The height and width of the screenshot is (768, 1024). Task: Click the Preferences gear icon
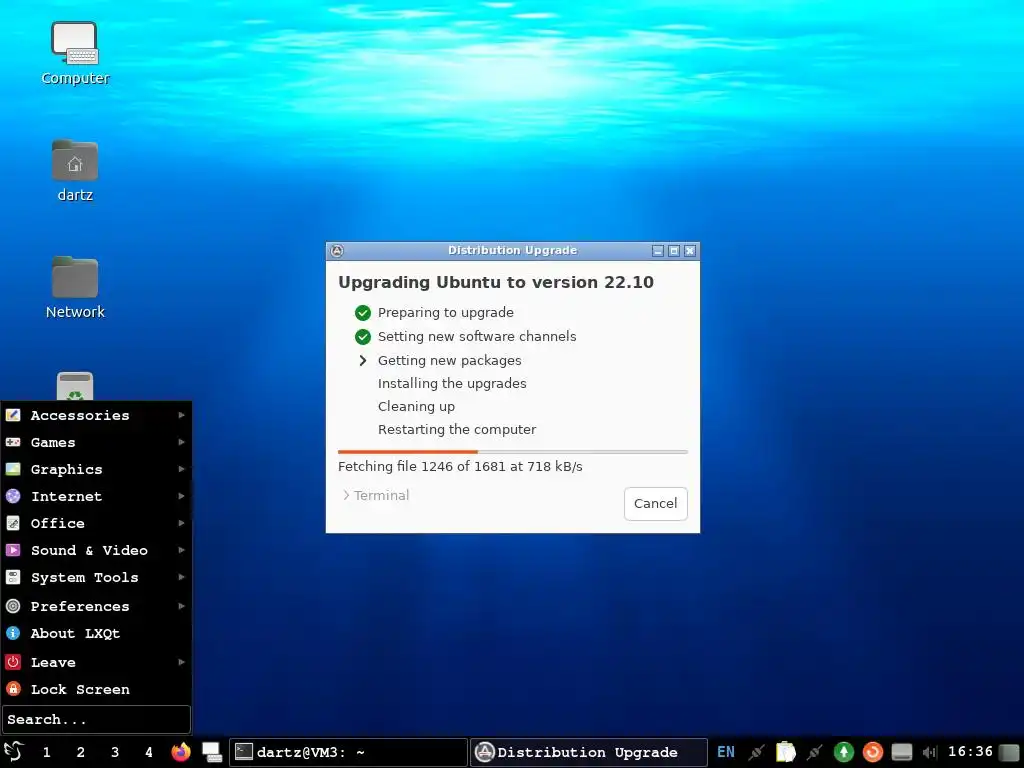pos(13,606)
